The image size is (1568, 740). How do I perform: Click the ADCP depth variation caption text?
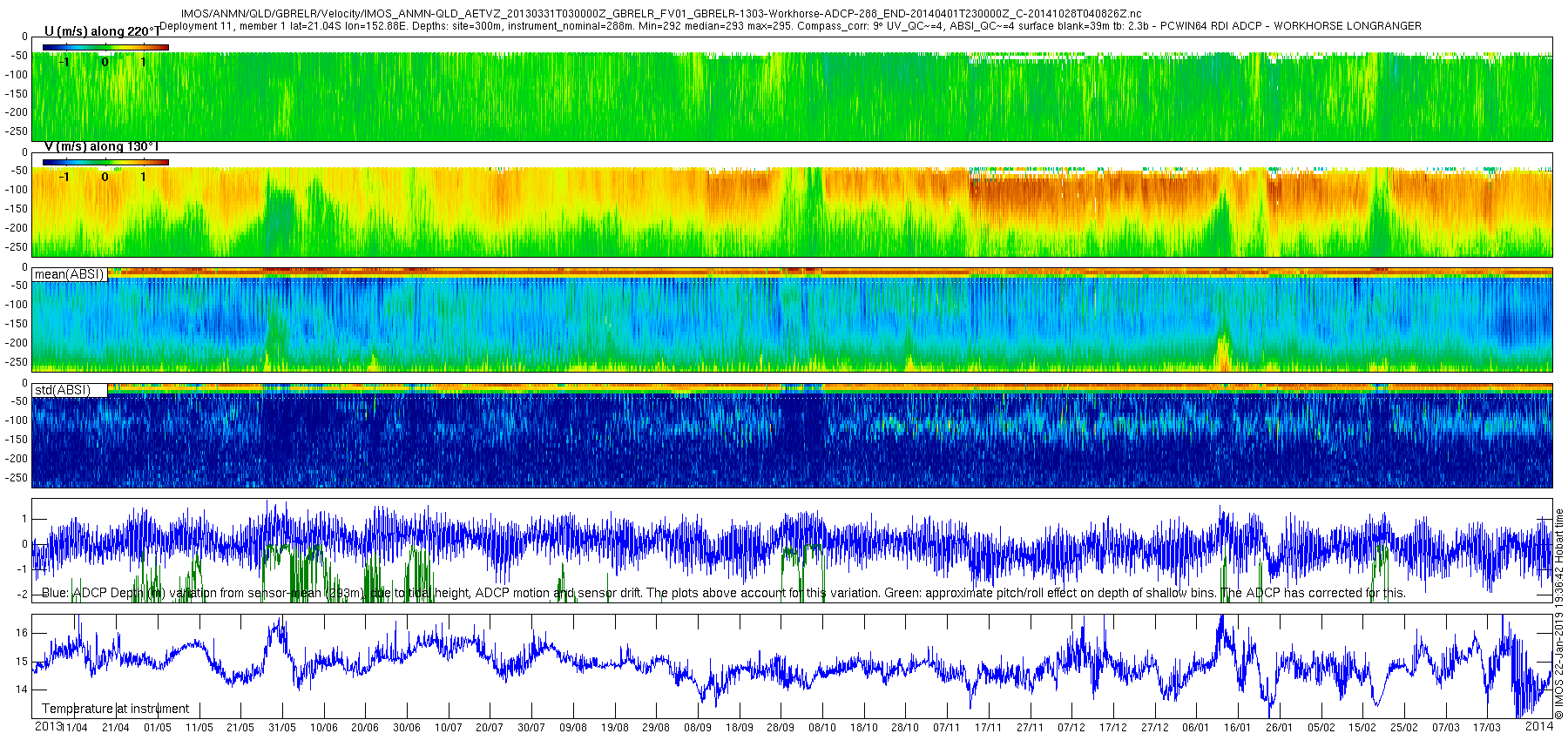coord(724,593)
